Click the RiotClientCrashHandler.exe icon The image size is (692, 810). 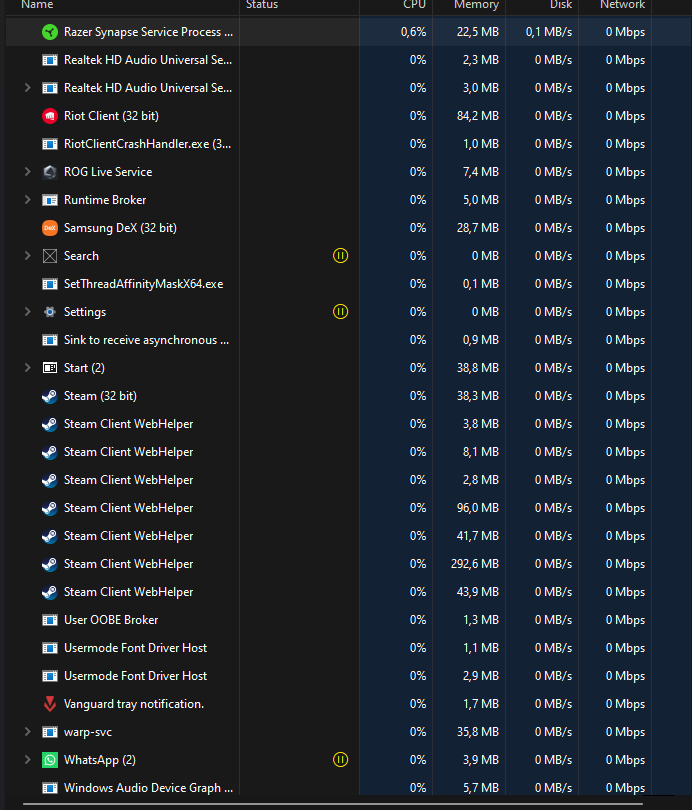tap(50, 144)
